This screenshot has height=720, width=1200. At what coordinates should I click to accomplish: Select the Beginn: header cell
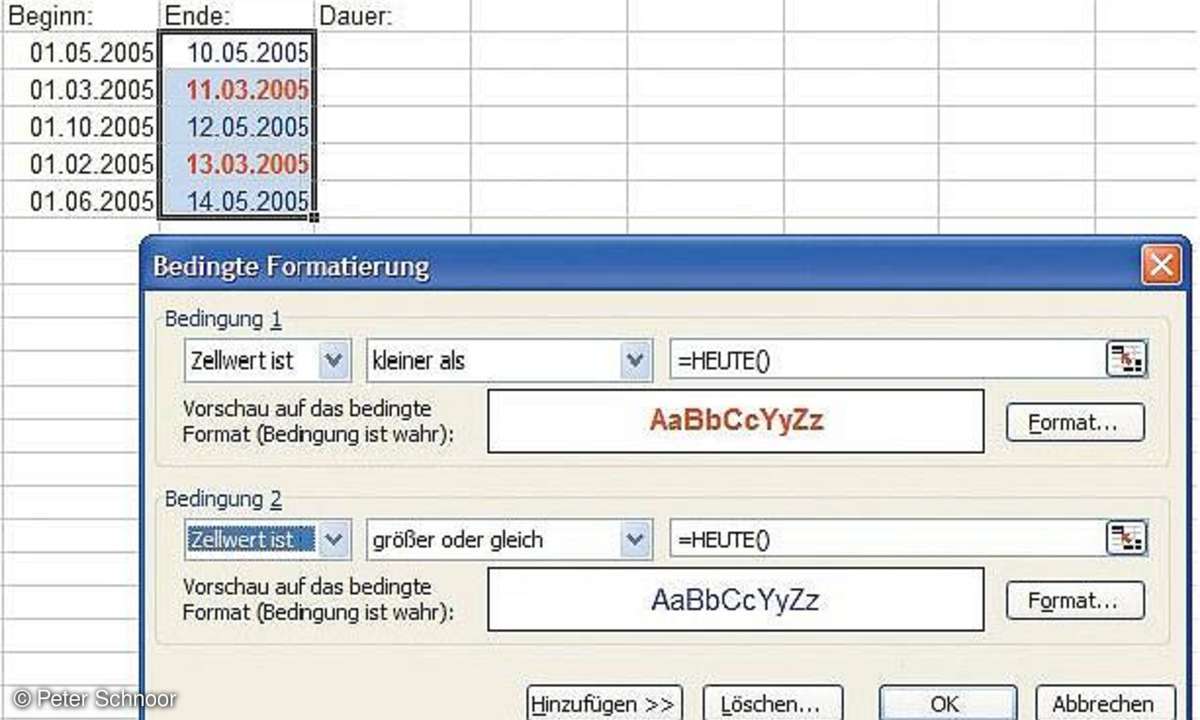coord(80,16)
